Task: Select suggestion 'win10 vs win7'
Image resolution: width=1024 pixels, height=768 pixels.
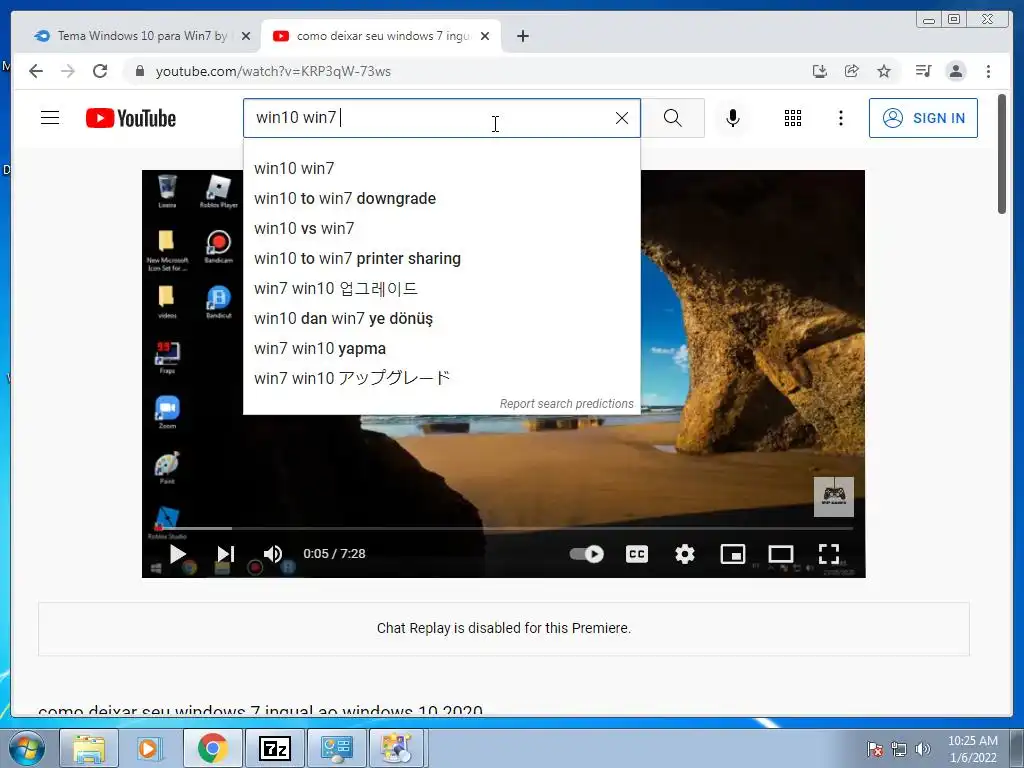Action: pyautogui.click(x=441, y=229)
